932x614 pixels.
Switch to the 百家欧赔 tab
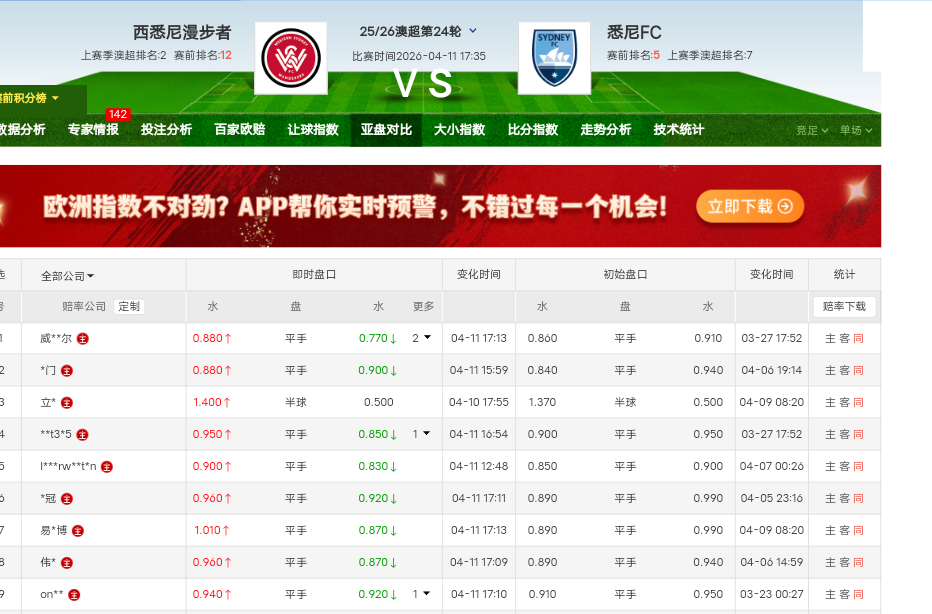pyautogui.click(x=240, y=130)
